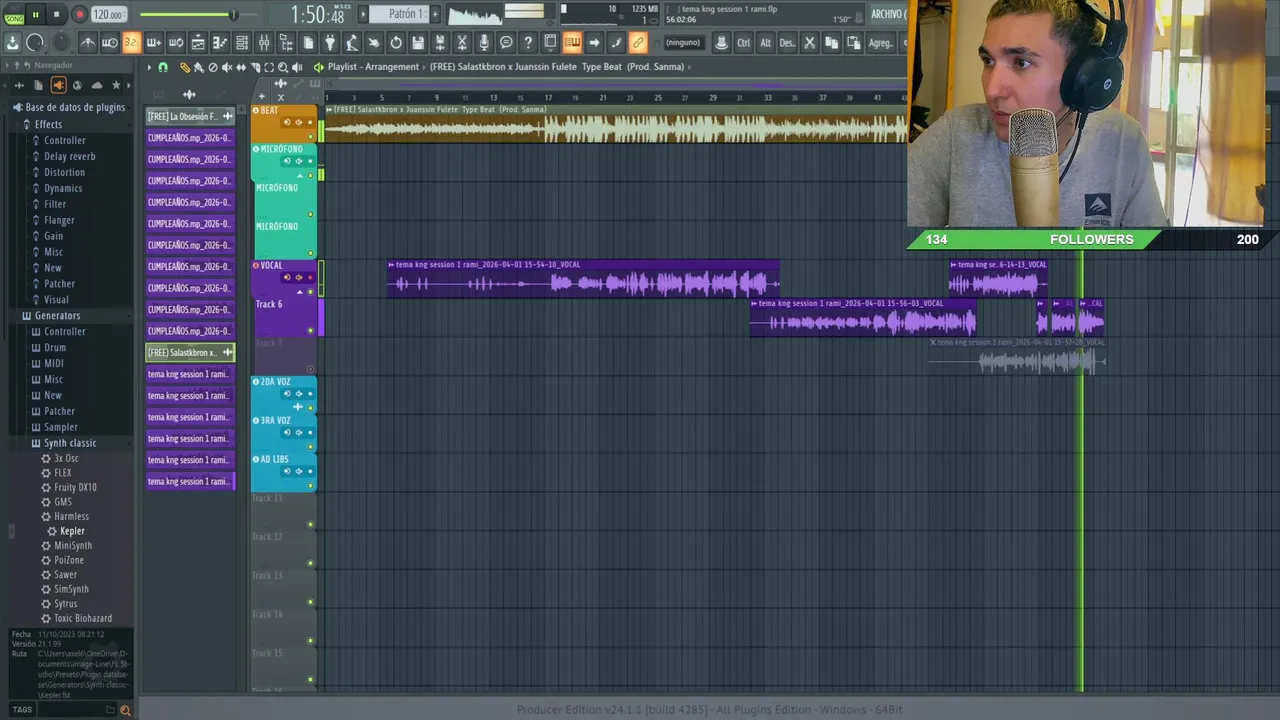Toggle mute LED on 2DA VOZ track
Image resolution: width=1280 pixels, height=720 pixels.
coord(310,408)
